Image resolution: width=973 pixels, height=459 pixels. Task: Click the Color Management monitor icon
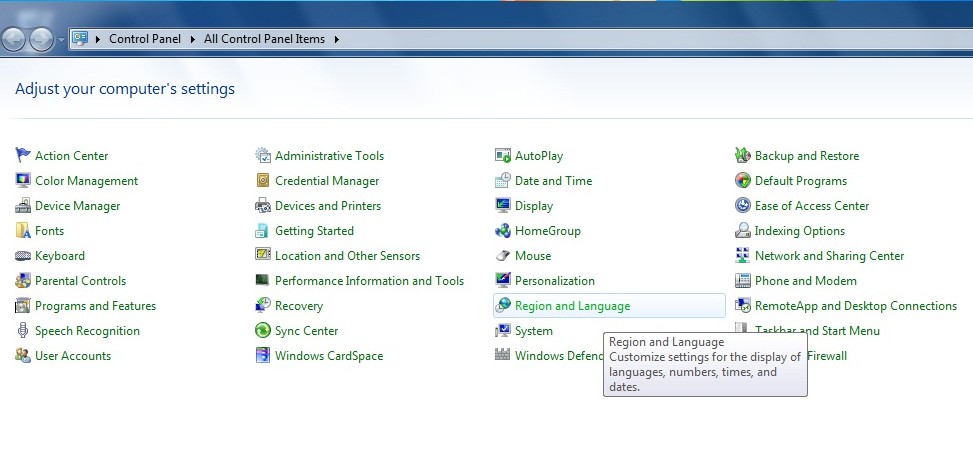(23, 180)
